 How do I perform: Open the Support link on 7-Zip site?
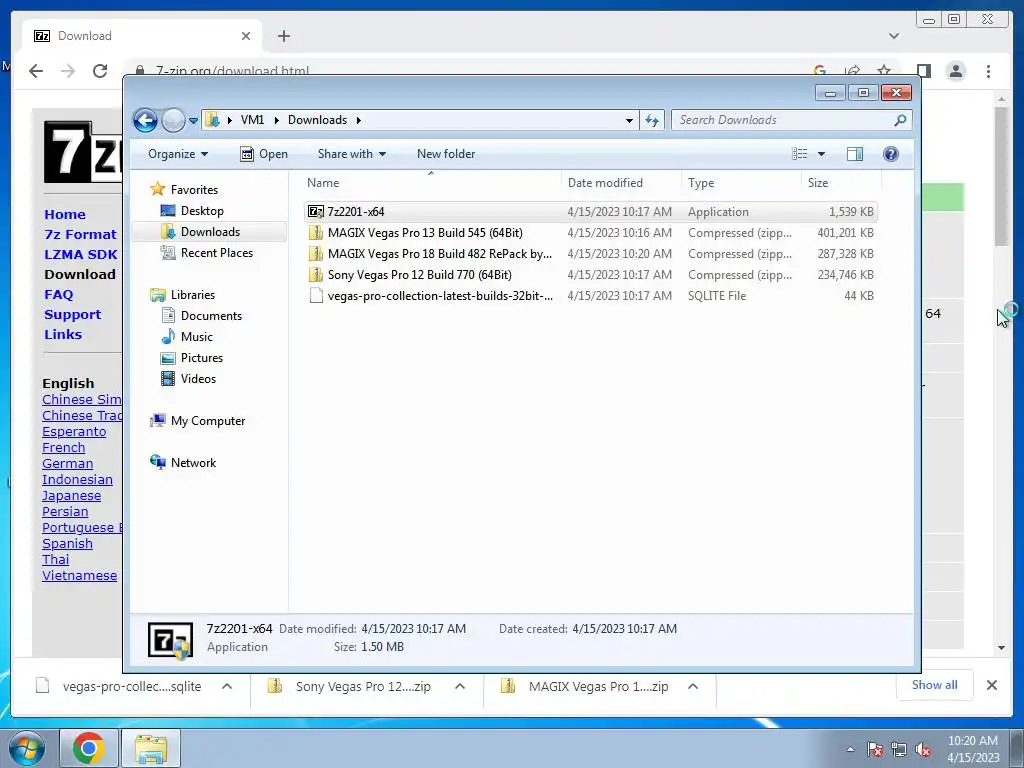[x=72, y=315]
